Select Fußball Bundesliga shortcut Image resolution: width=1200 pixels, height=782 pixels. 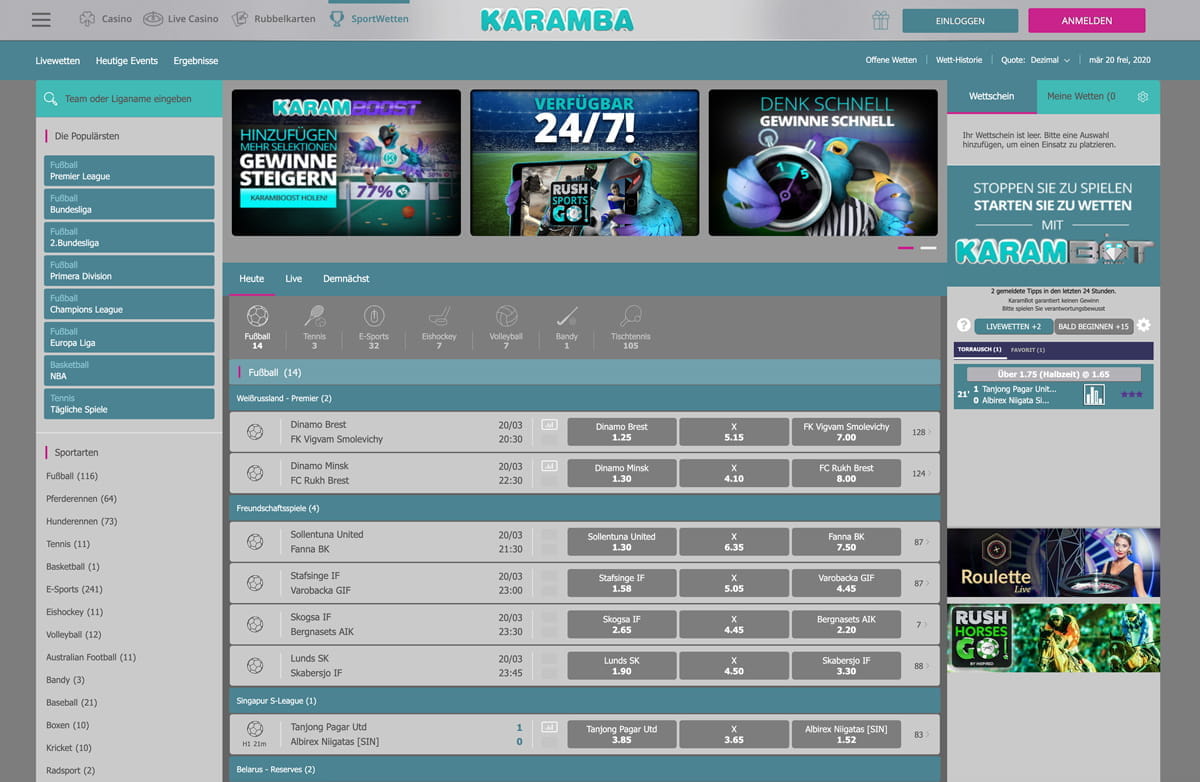(x=129, y=204)
